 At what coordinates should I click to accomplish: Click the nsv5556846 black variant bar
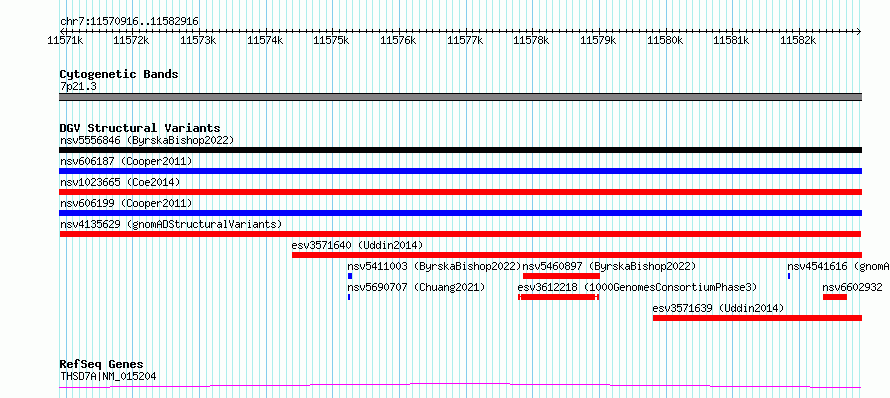pos(460,150)
